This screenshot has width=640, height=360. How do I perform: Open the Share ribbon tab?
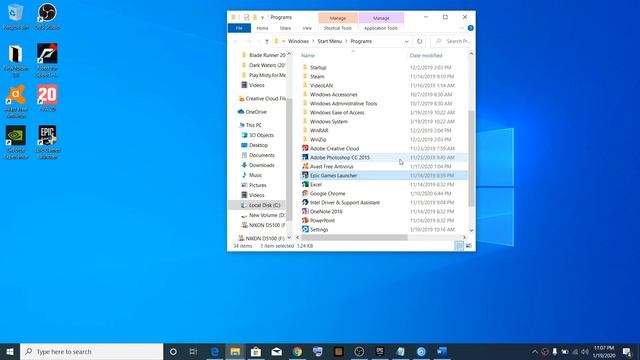(x=285, y=28)
